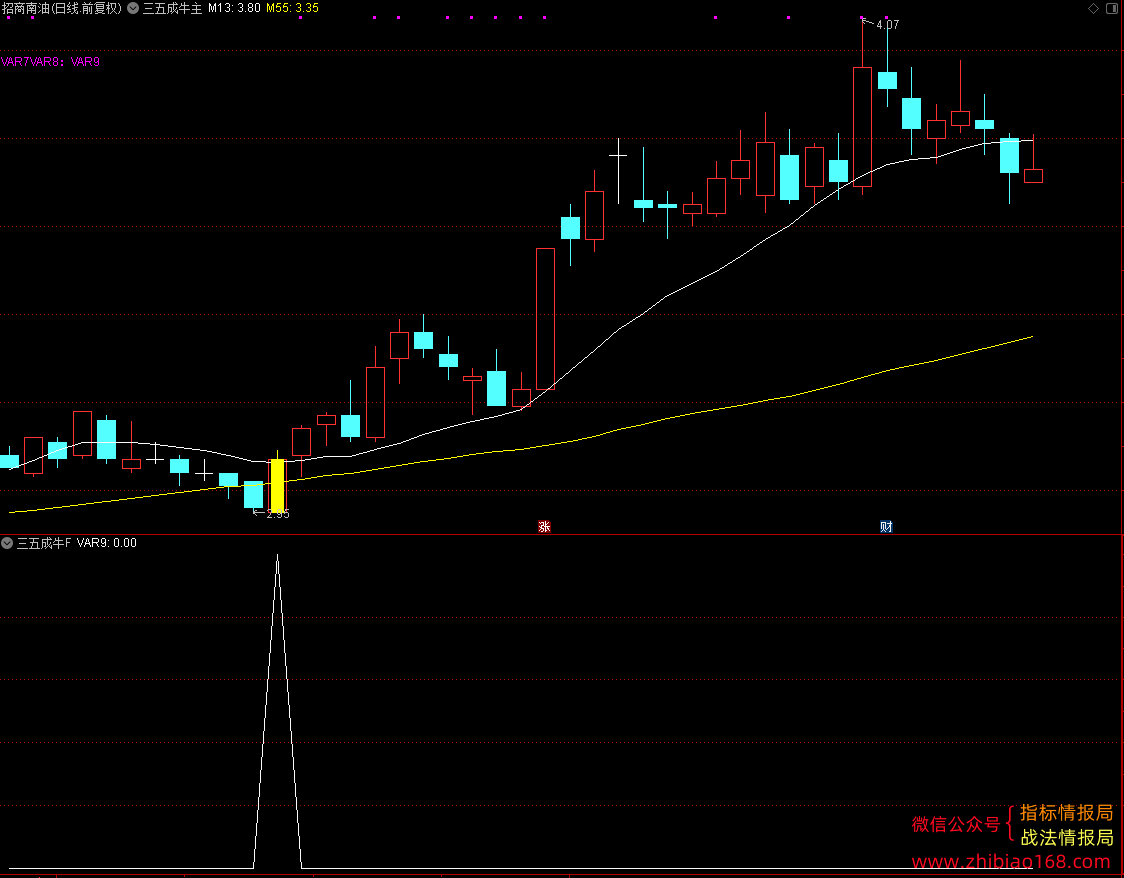Click the tall red candle below 4.07
This screenshot has width=1124, height=878.
(x=862, y=127)
